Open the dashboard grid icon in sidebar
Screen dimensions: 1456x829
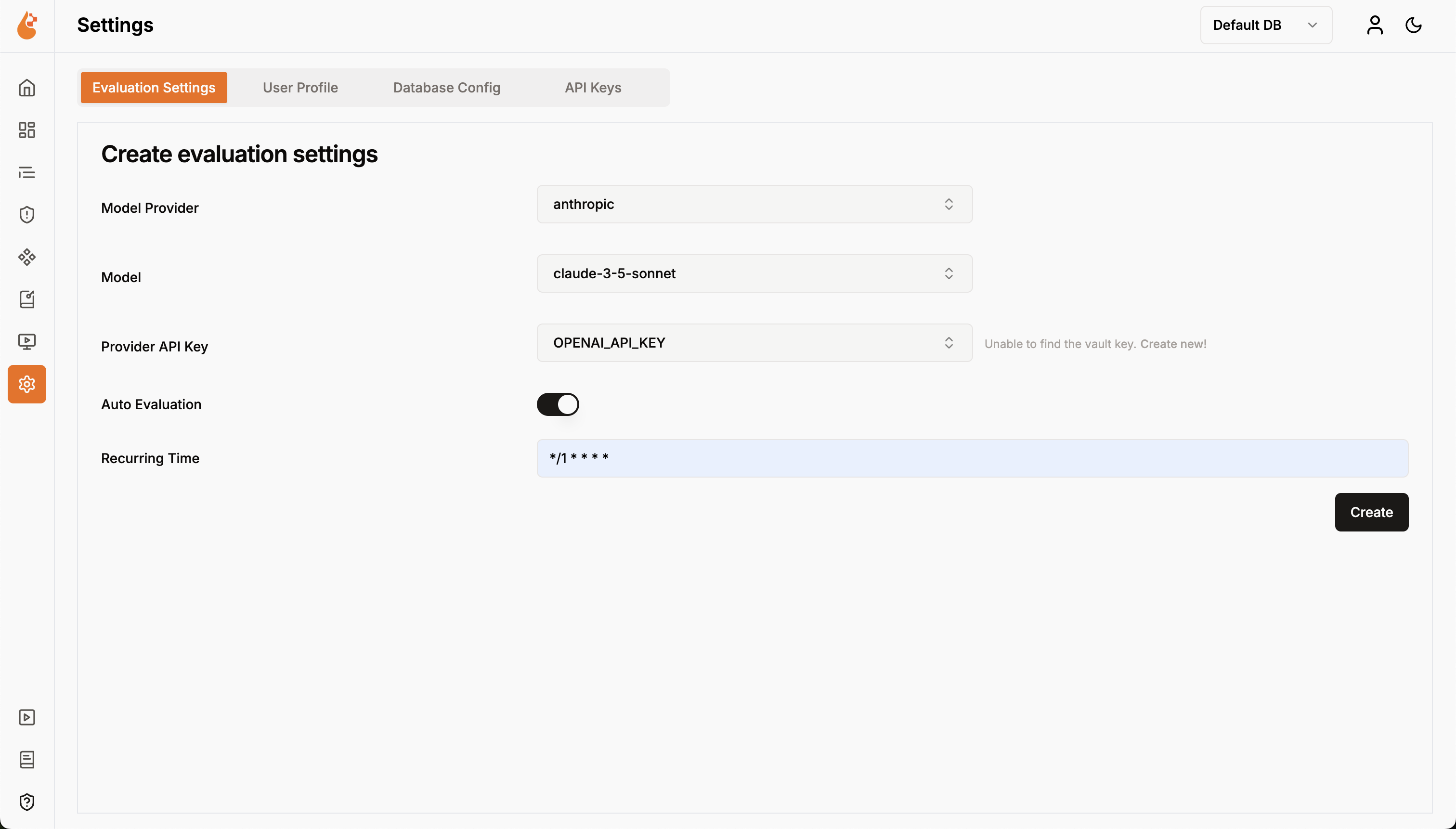point(27,130)
